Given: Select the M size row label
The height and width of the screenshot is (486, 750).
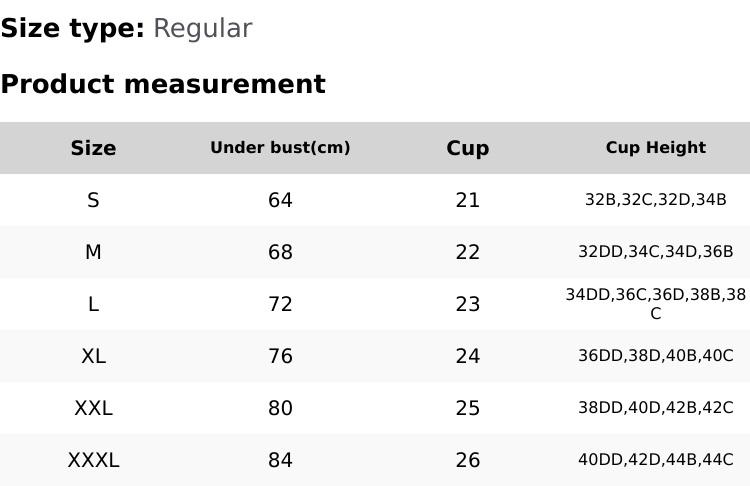Looking at the screenshot, I should pyautogui.click(x=93, y=252).
